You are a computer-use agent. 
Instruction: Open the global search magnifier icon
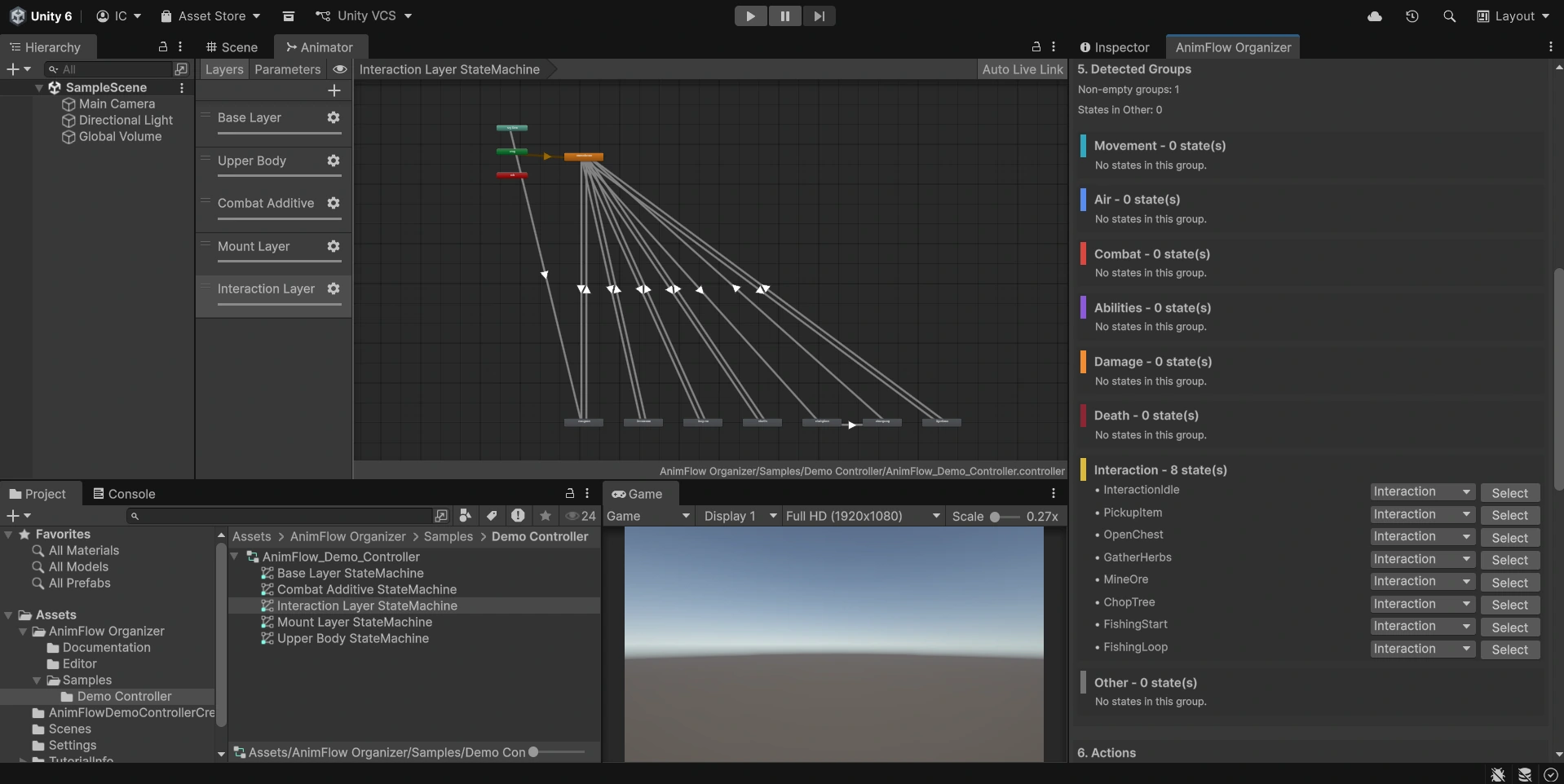[x=1449, y=16]
